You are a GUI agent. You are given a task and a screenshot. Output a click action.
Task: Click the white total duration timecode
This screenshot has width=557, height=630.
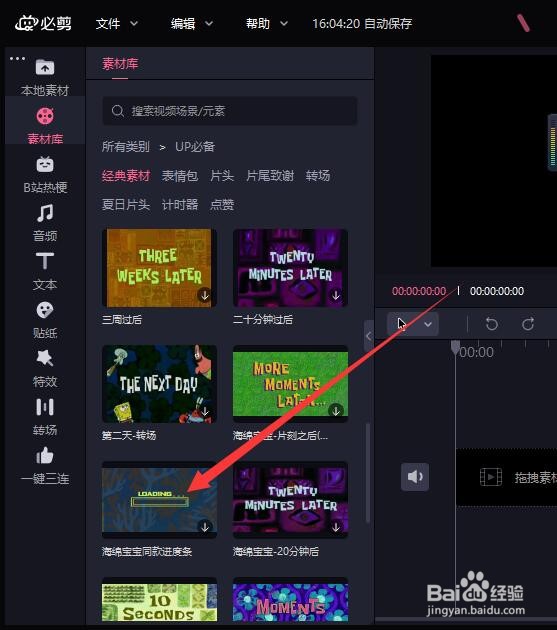click(497, 291)
